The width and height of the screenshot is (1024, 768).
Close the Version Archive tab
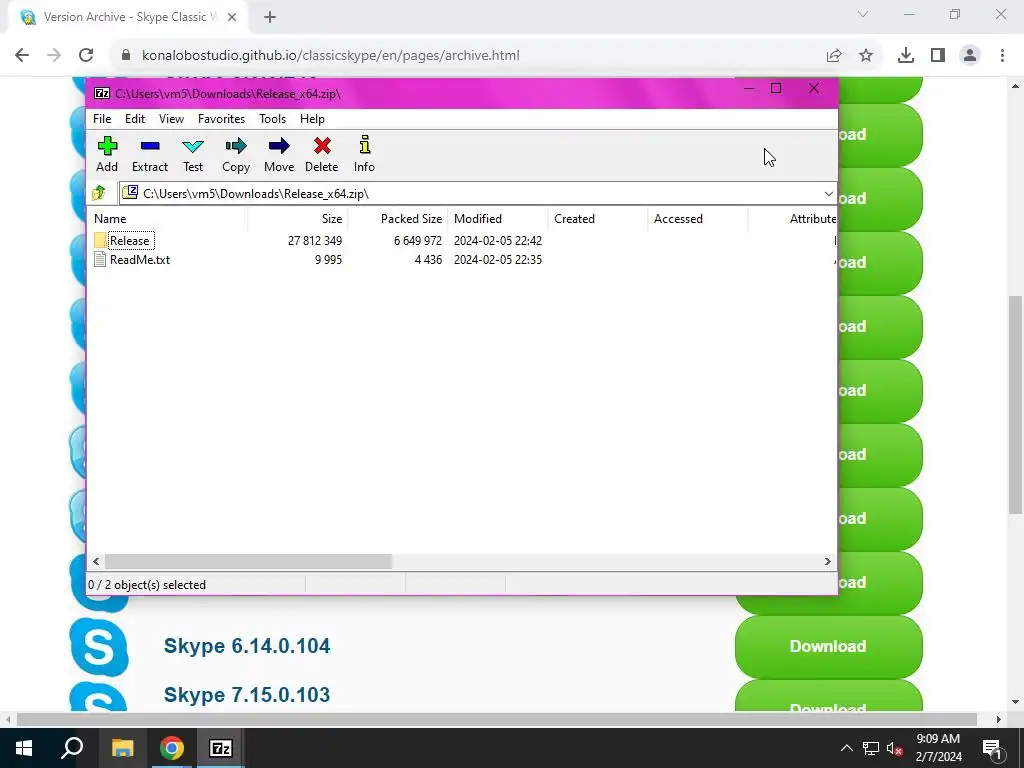pos(232,17)
